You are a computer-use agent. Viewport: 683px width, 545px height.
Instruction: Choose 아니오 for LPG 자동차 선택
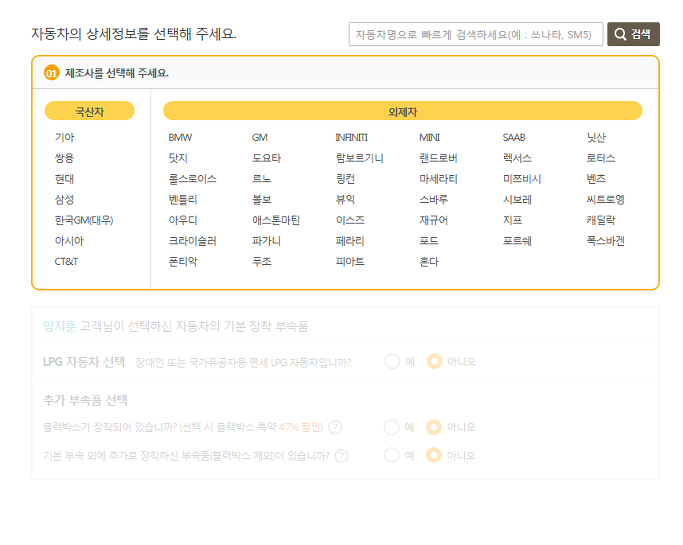coord(435,362)
